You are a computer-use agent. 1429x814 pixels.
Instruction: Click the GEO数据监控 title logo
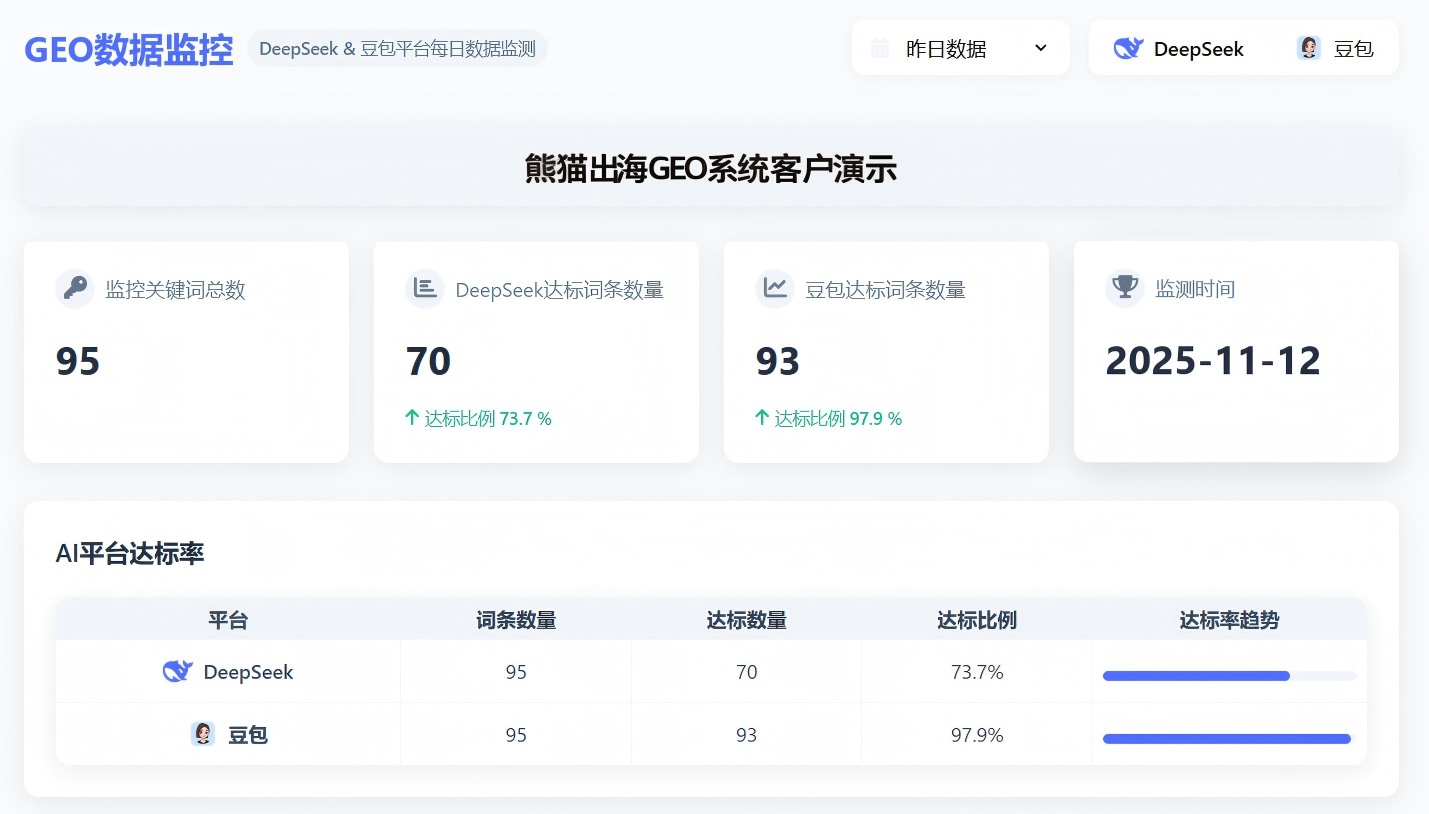point(129,49)
